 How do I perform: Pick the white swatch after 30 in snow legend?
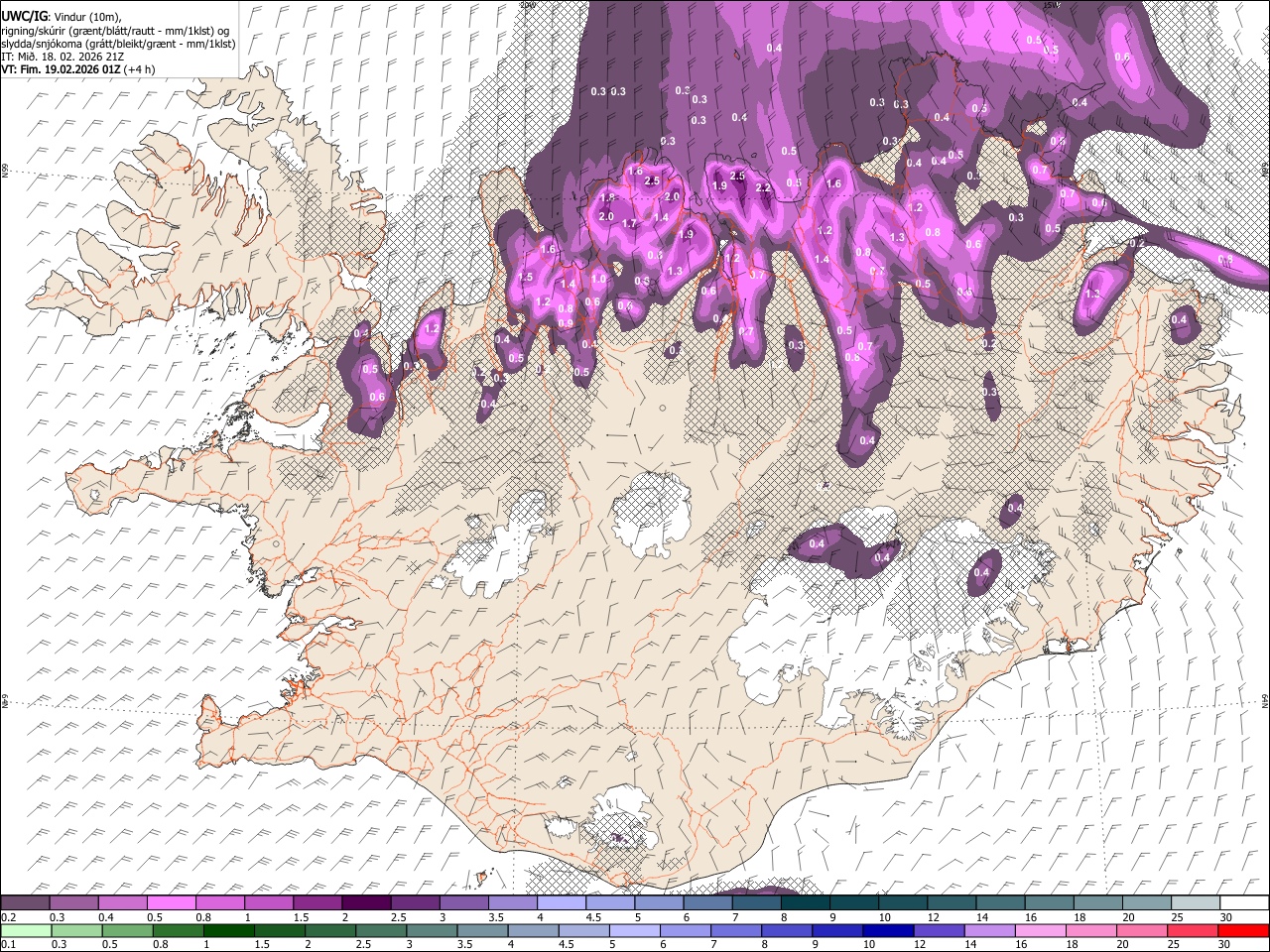[1244, 903]
